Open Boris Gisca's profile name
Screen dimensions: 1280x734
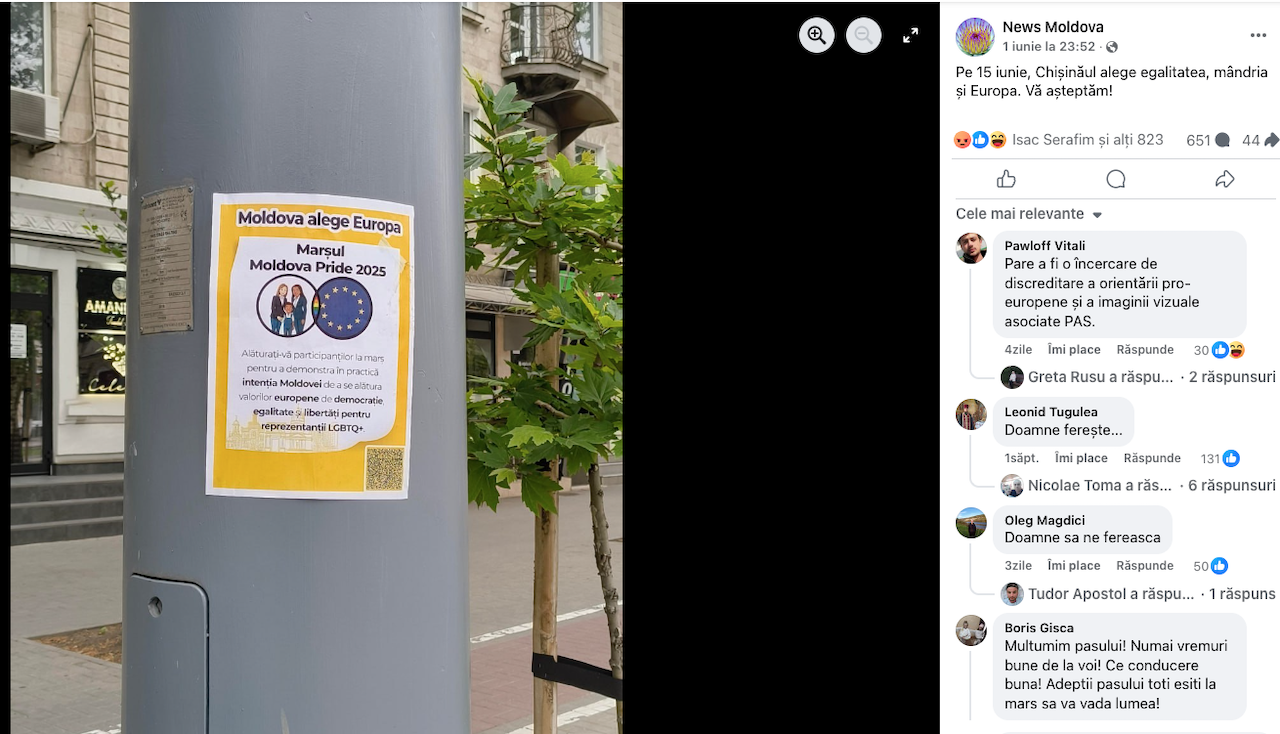click(x=1039, y=628)
